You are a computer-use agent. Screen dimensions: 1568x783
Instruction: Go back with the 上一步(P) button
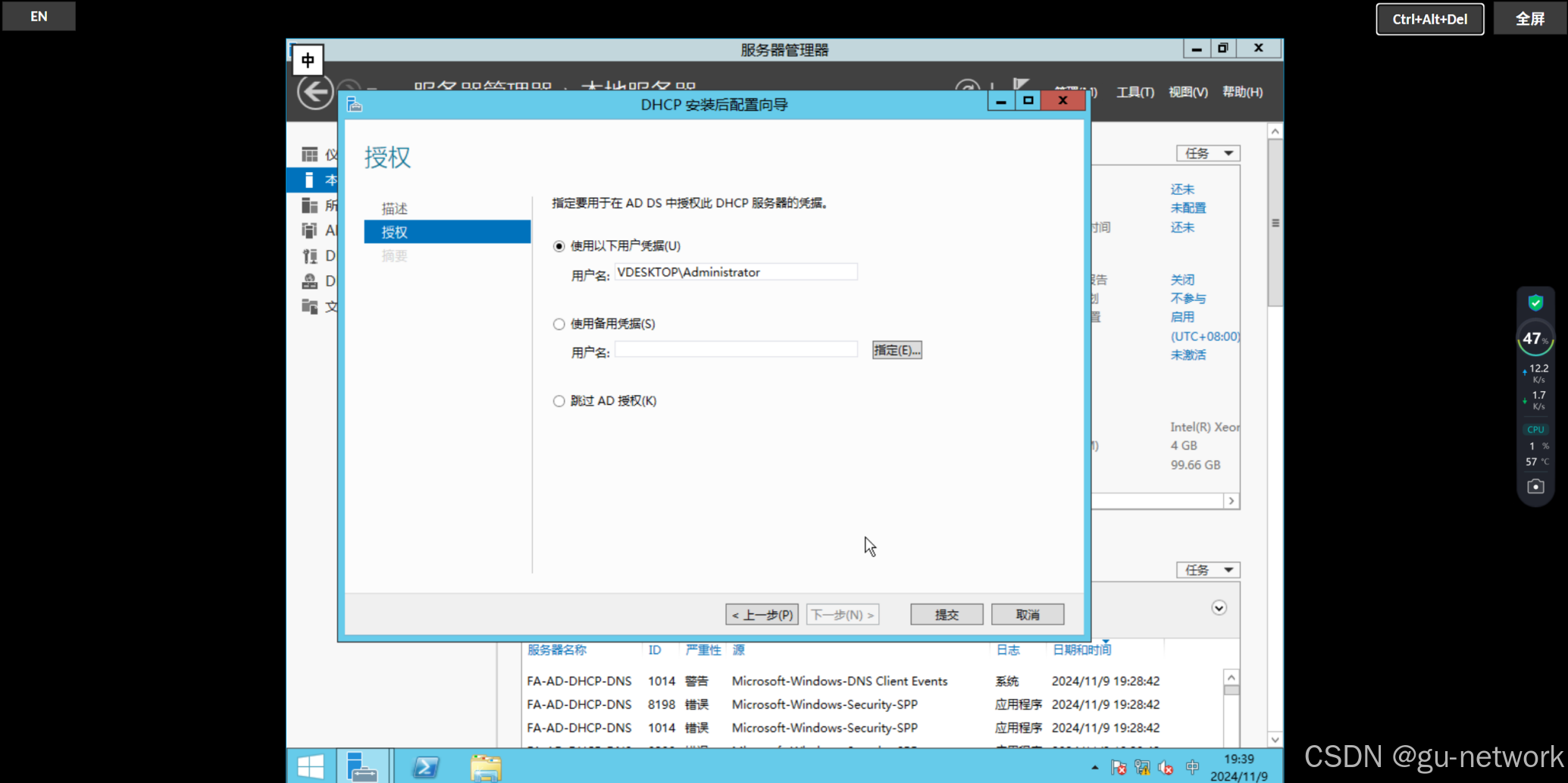pos(762,615)
